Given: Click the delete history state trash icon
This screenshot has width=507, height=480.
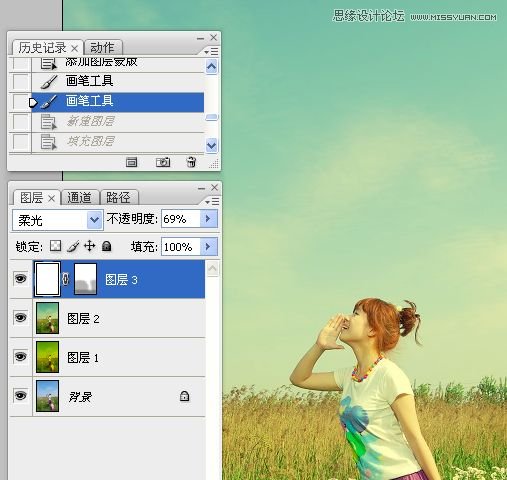Looking at the screenshot, I should tap(191, 162).
